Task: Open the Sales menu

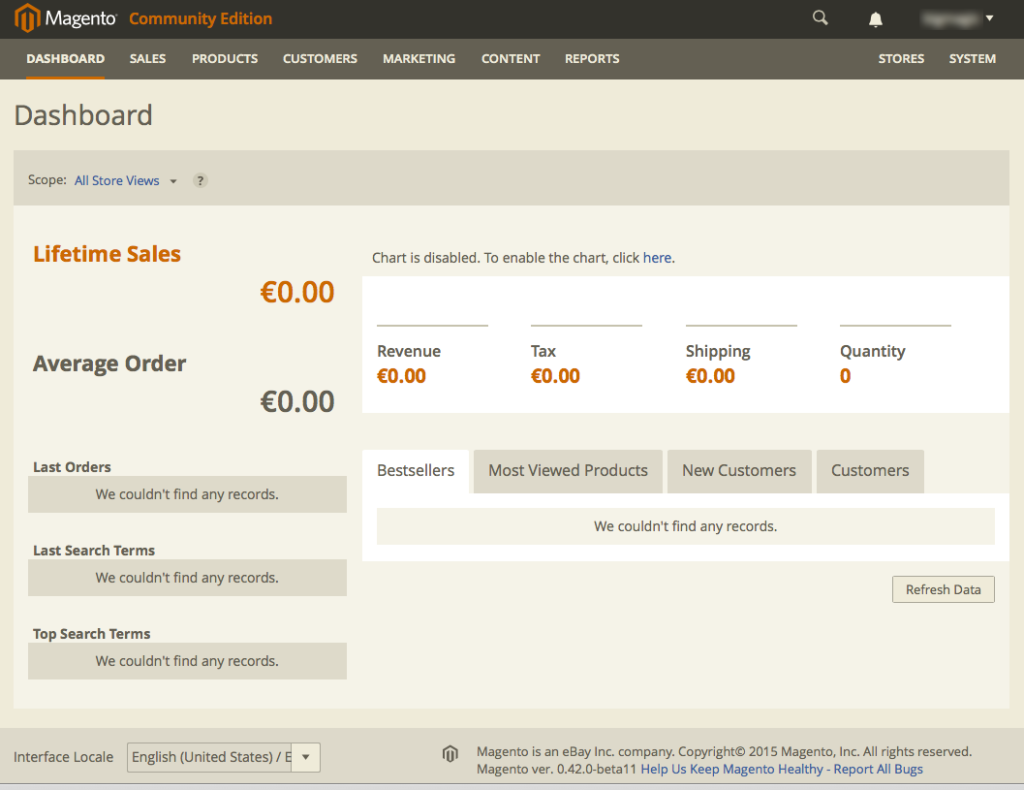Action: coord(148,59)
